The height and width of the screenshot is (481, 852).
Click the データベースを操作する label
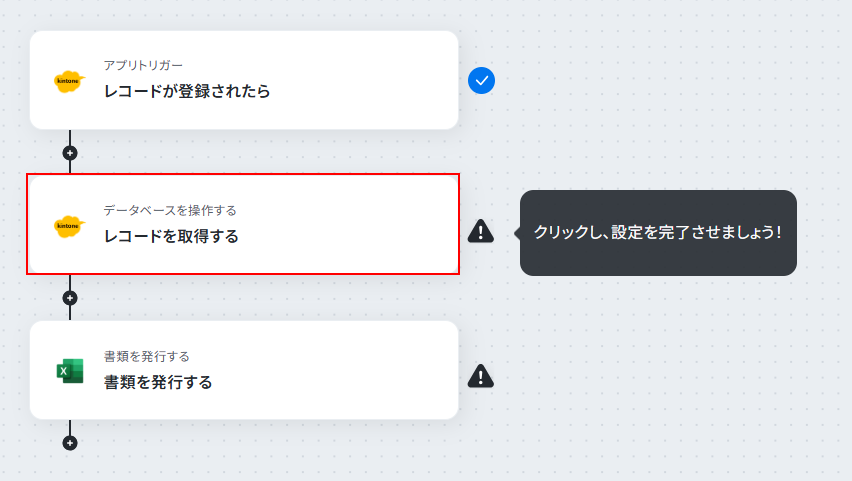pyautogui.click(x=170, y=210)
